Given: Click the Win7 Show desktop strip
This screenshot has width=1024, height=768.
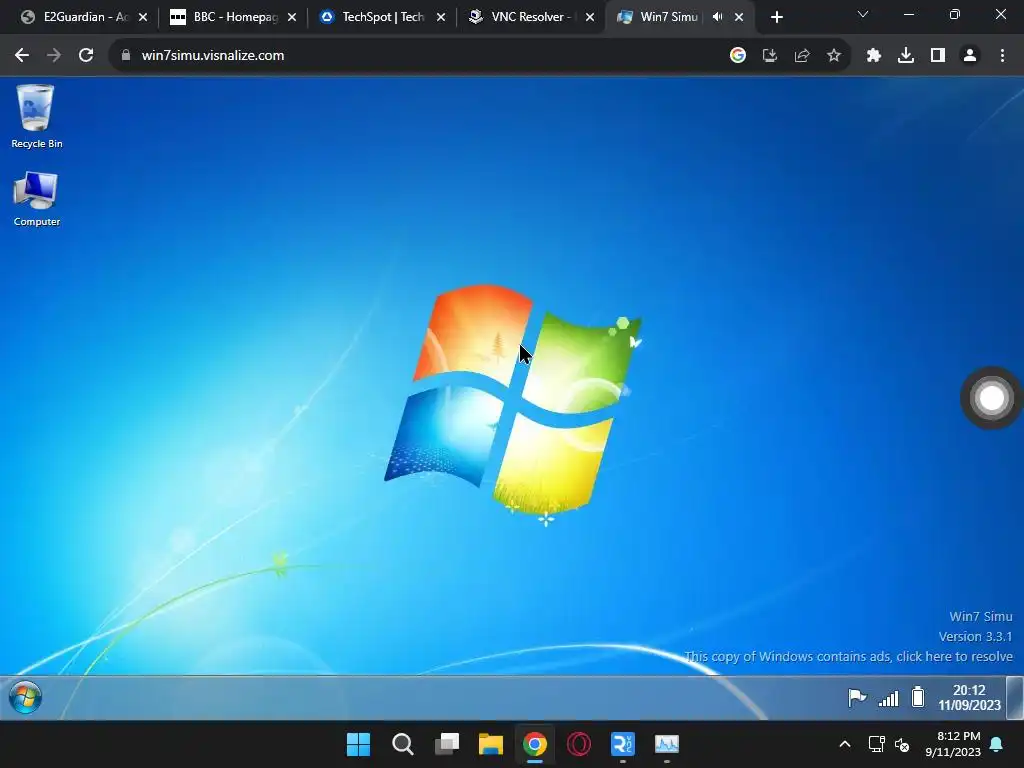Looking at the screenshot, I should coord(1014,697).
